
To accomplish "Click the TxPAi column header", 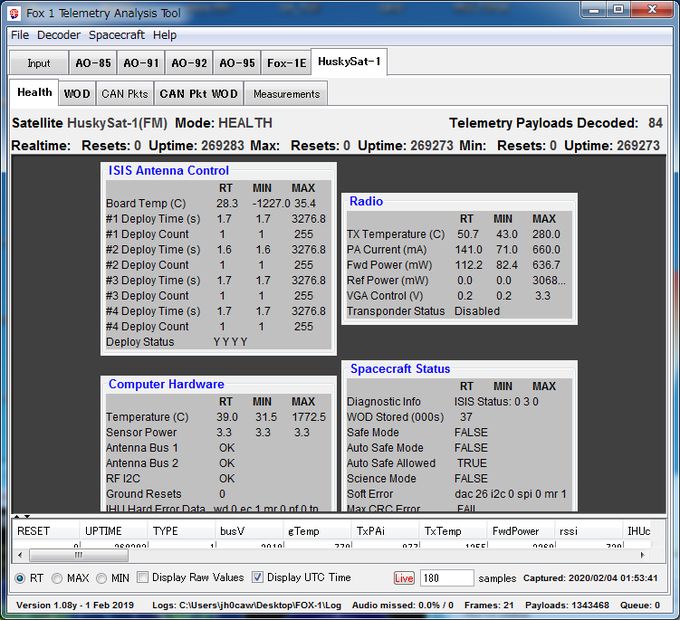I will click(x=385, y=531).
